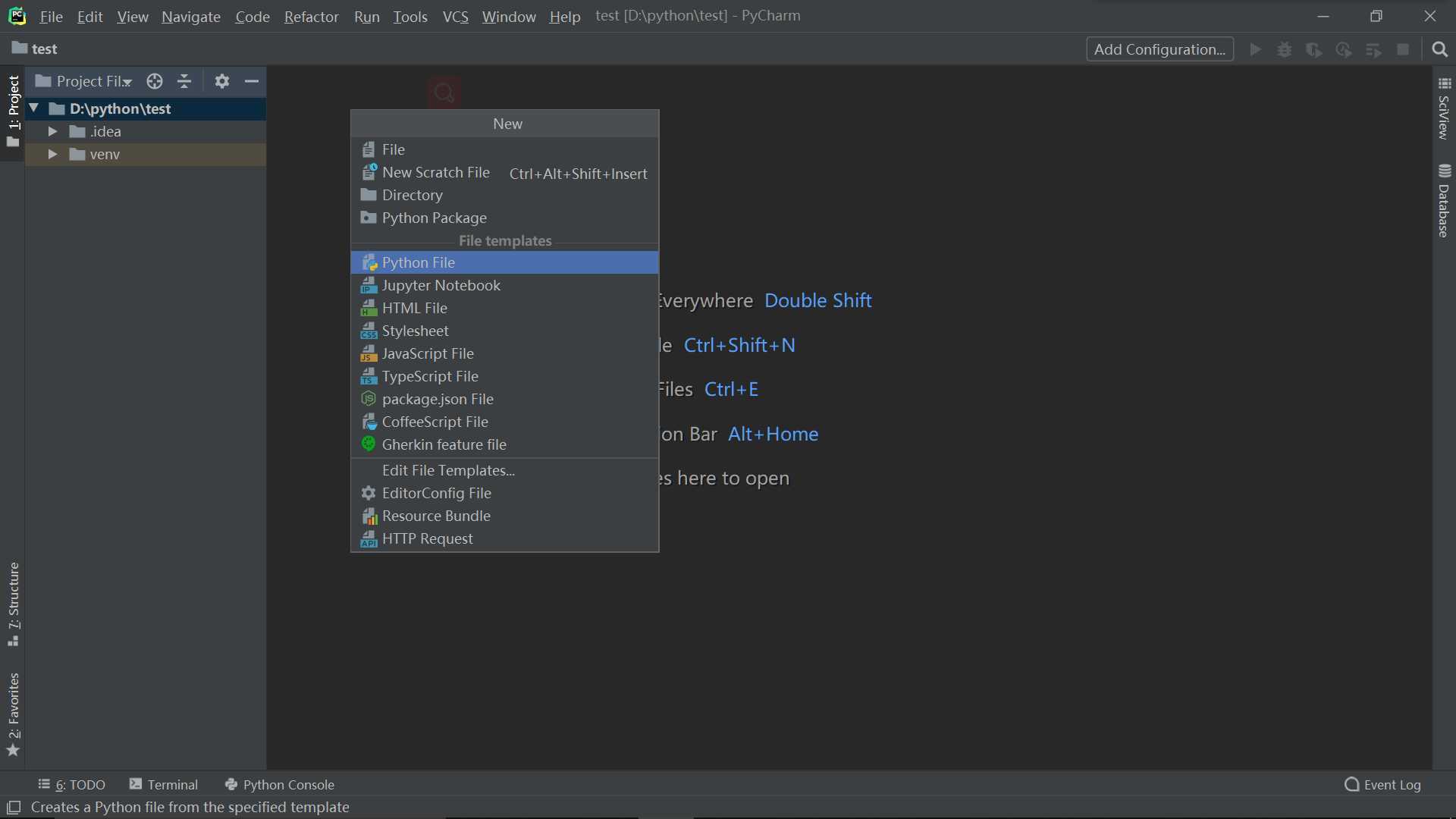This screenshot has height=819, width=1456.
Task: Click the Profile icon in toolbar
Action: [x=1344, y=49]
